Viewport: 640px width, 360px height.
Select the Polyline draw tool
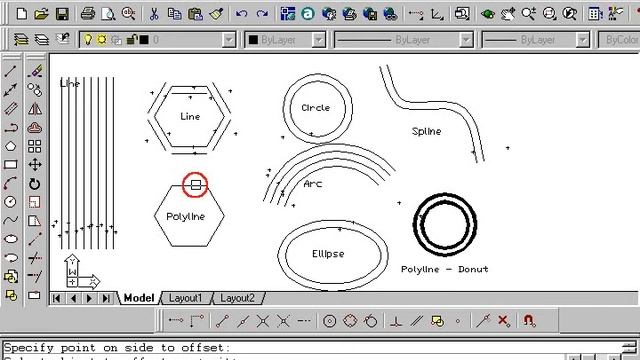coord(11,128)
